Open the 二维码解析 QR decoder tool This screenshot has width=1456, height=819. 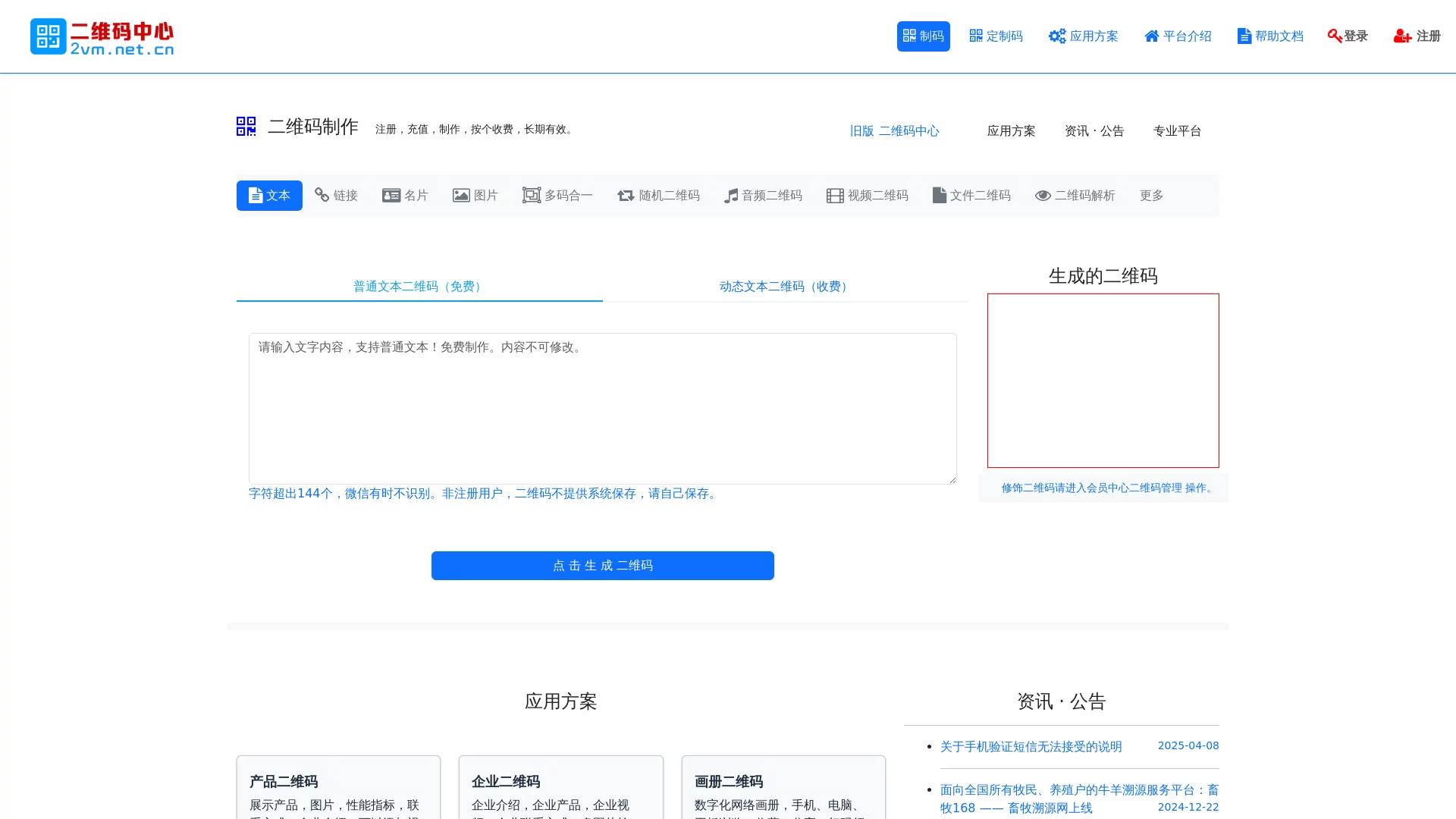(1075, 195)
